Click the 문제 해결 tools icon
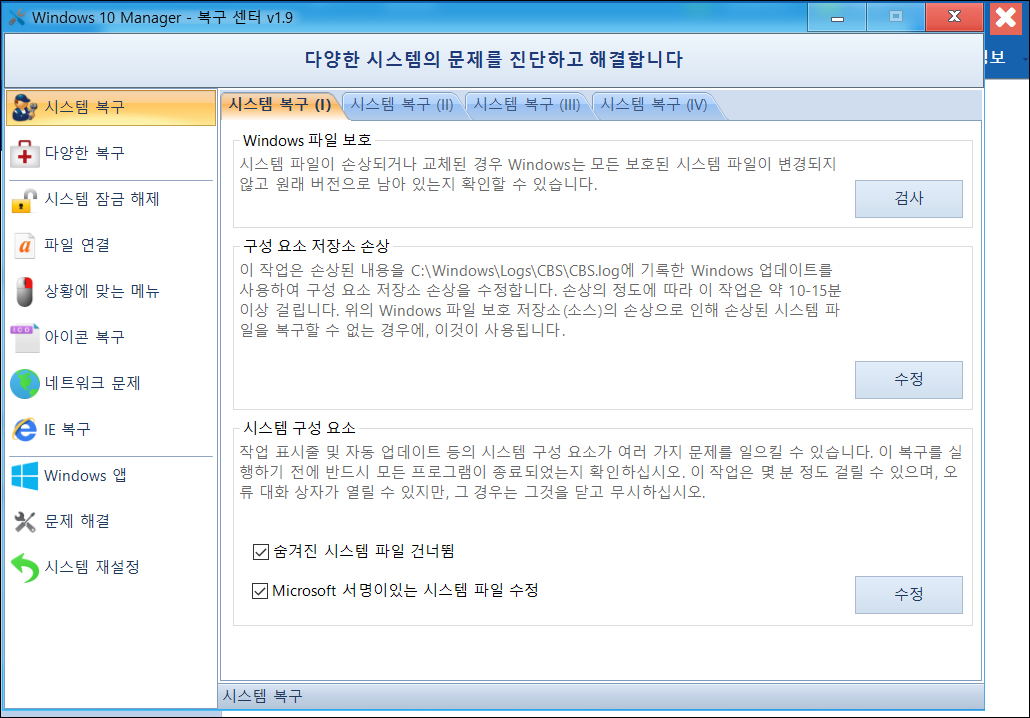Image resolution: width=1030 pixels, height=718 pixels. [x=25, y=522]
